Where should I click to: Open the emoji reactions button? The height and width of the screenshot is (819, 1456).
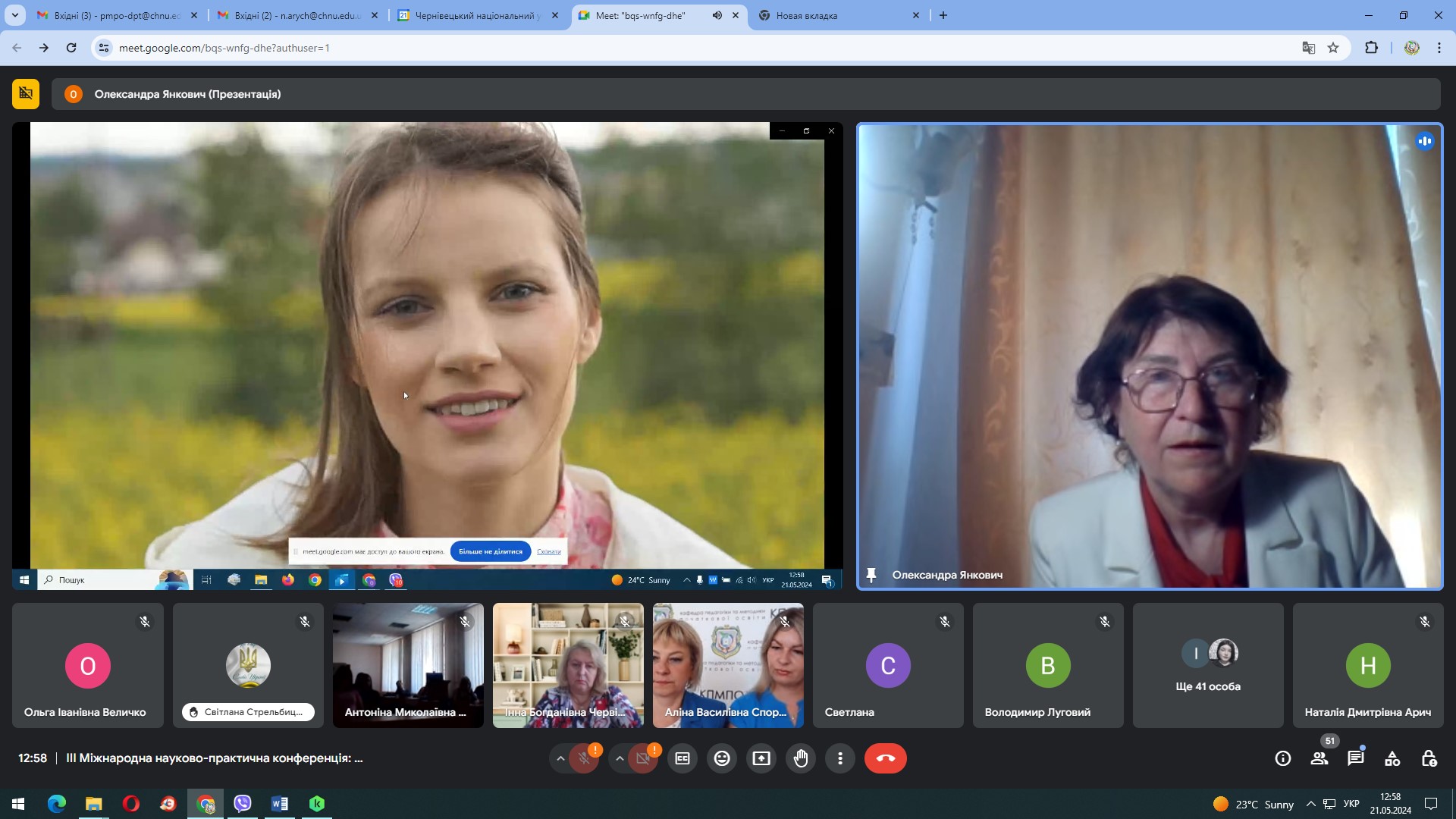pos(722,758)
